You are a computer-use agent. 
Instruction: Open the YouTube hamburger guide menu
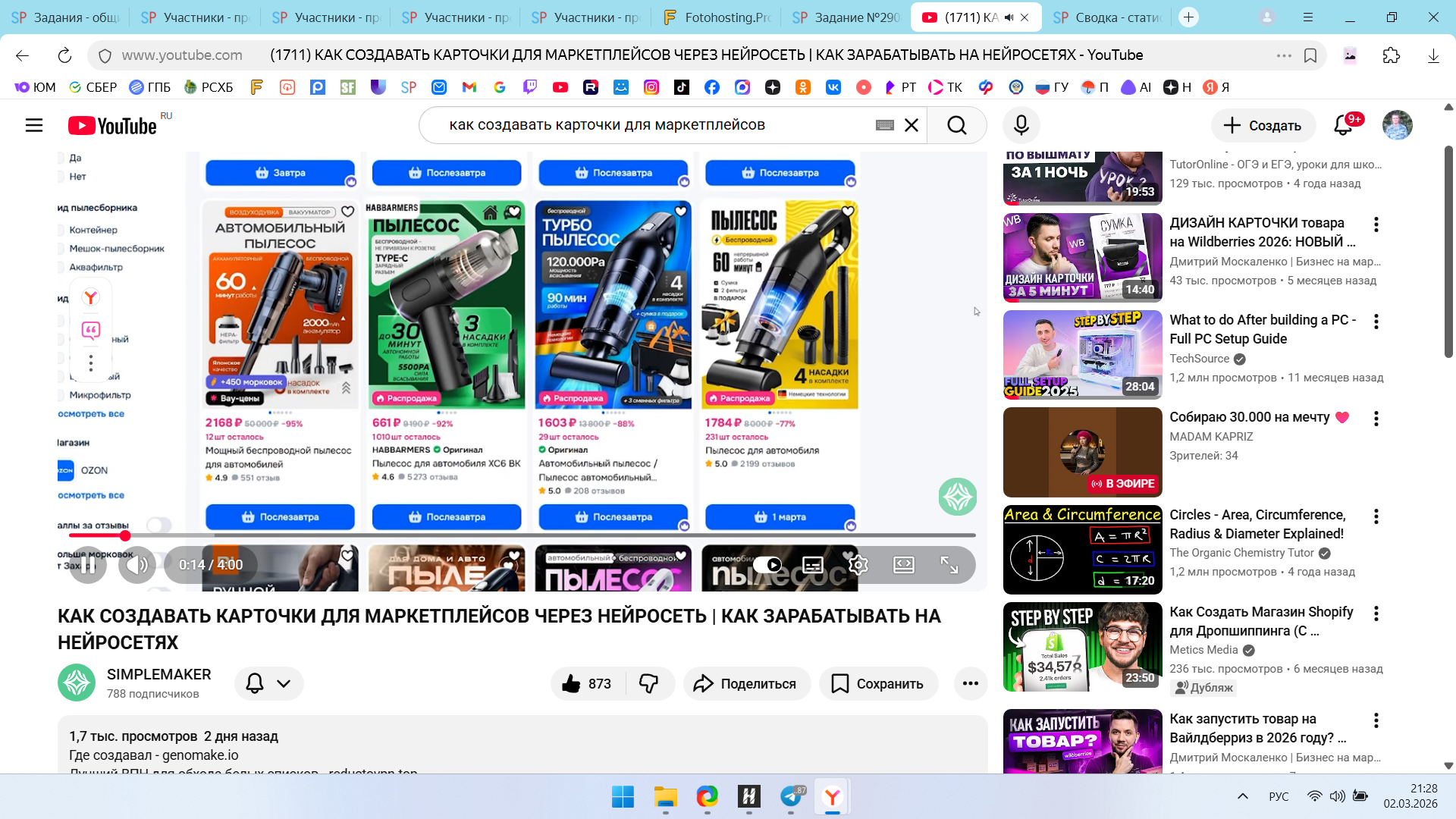34,125
